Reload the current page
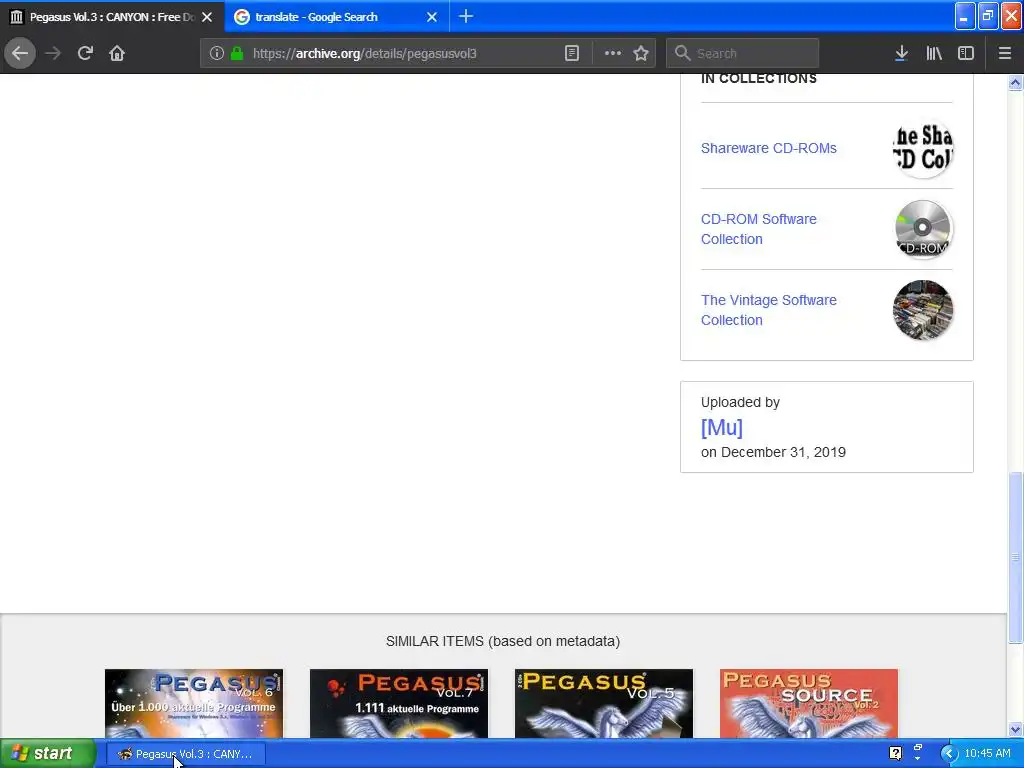Screen dimensions: 1024x768 85,53
